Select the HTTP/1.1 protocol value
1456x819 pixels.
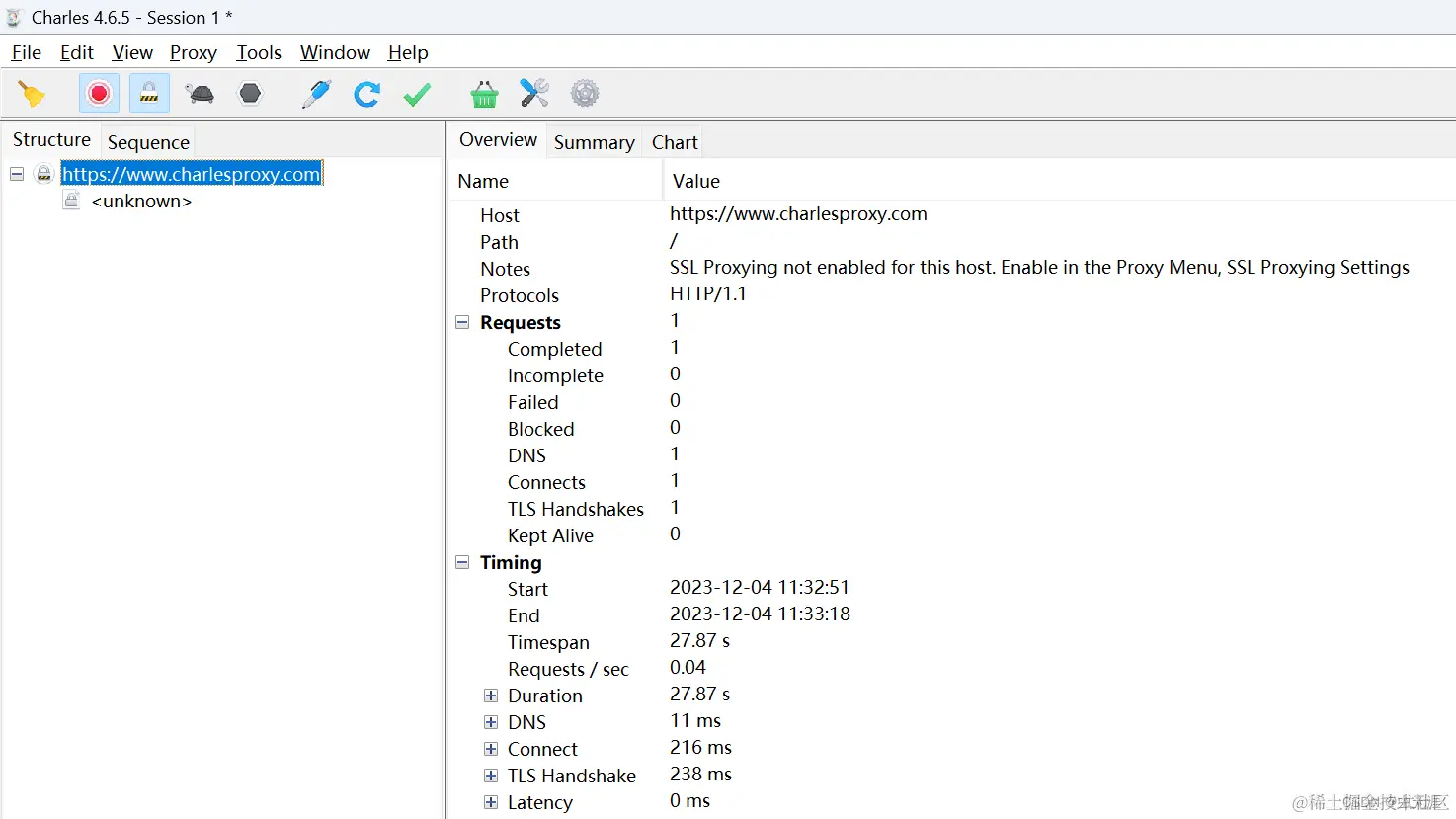[708, 294]
